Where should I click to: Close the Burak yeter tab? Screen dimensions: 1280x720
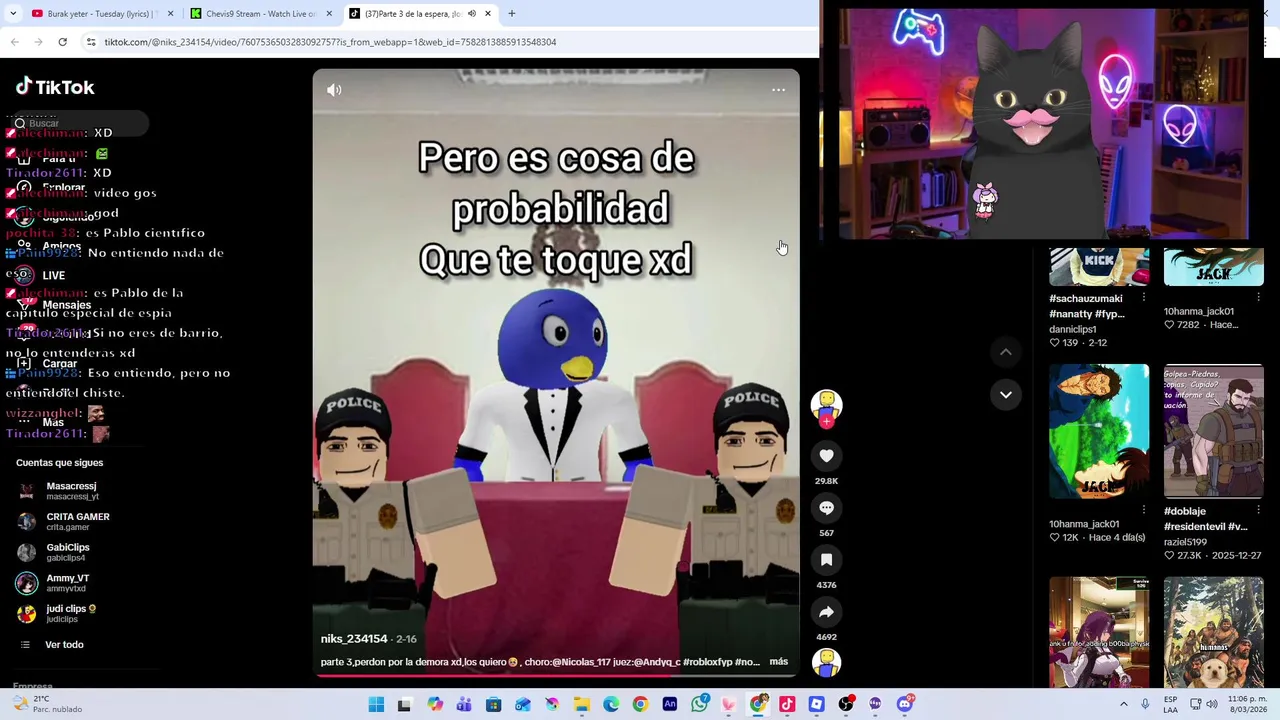pyautogui.click(x=170, y=14)
